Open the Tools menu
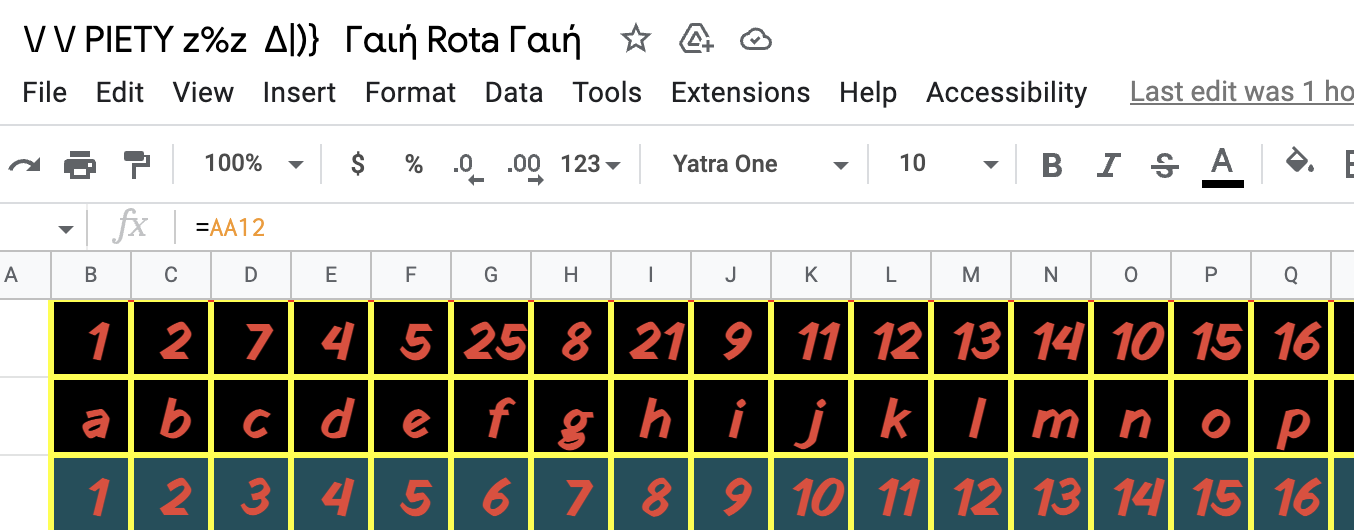 [x=607, y=93]
